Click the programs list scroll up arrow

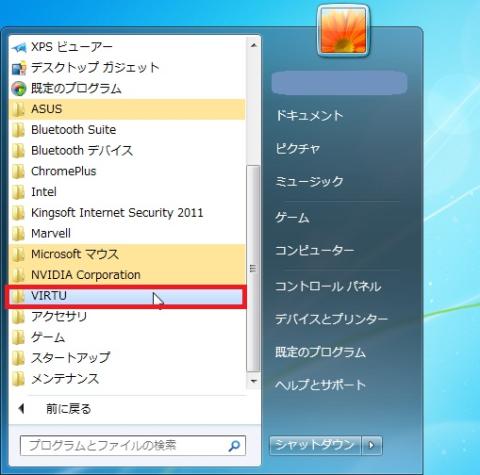(x=253, y=45)
